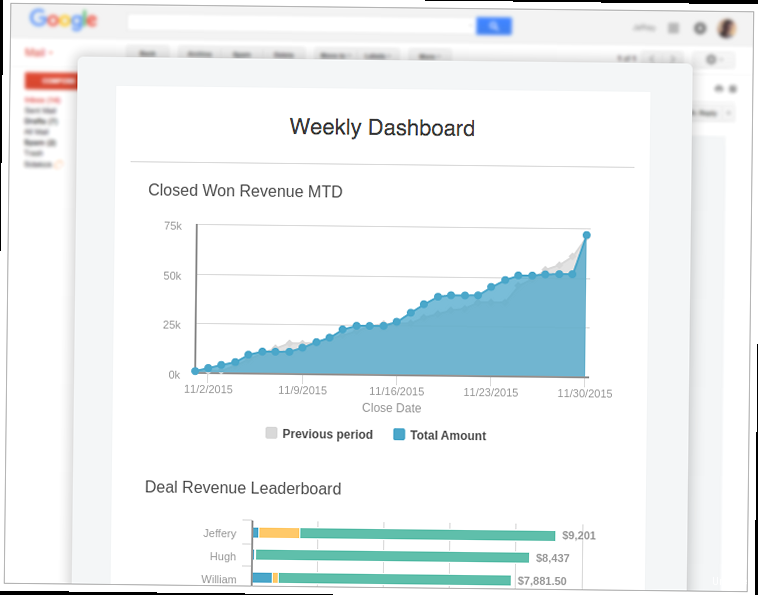758x595 pixels.
Task: Open Google account notifications icon
Action: (x=700, y=29)
